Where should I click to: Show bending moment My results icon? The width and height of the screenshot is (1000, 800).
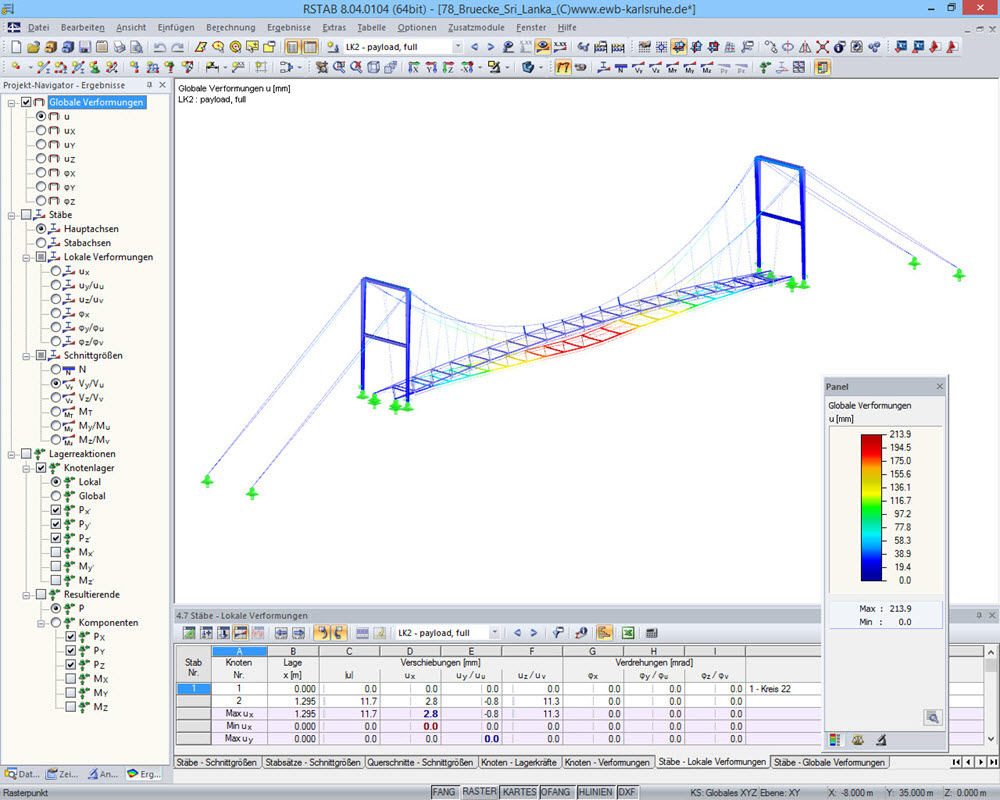(x=689, y=68)
